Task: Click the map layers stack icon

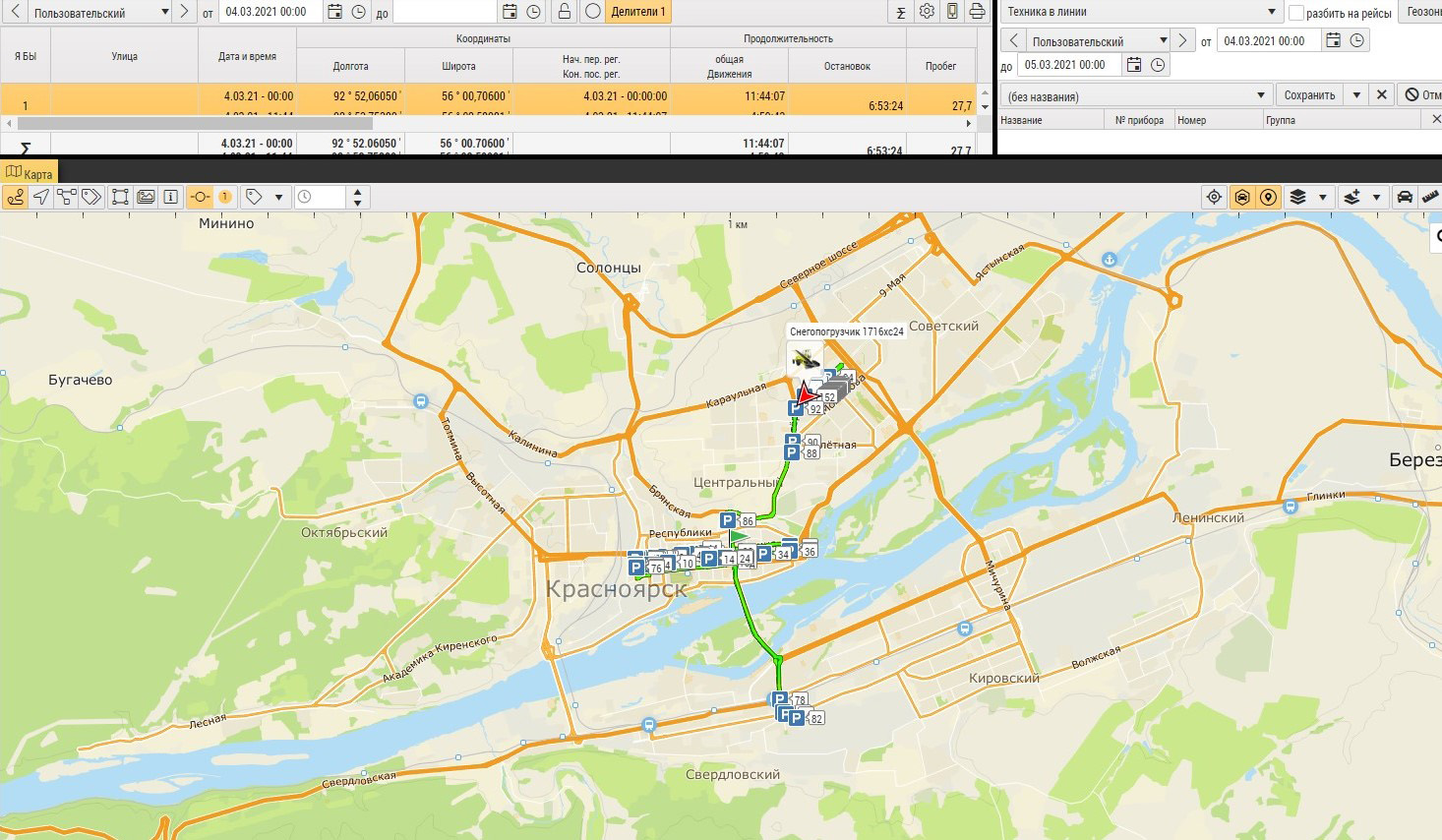Action: [1297, 197]
